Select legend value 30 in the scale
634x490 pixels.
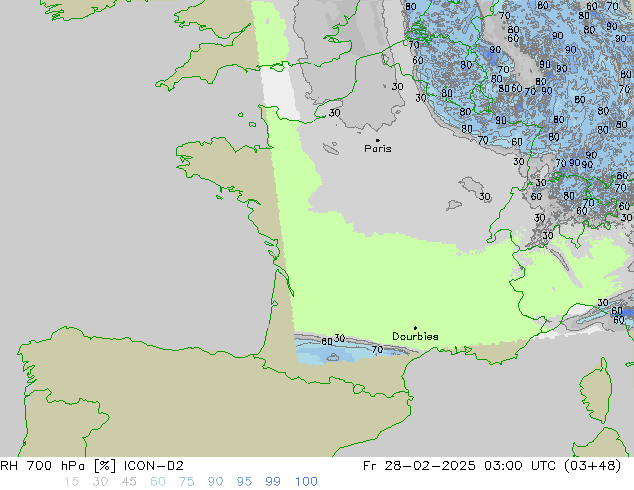coord(100,482)
